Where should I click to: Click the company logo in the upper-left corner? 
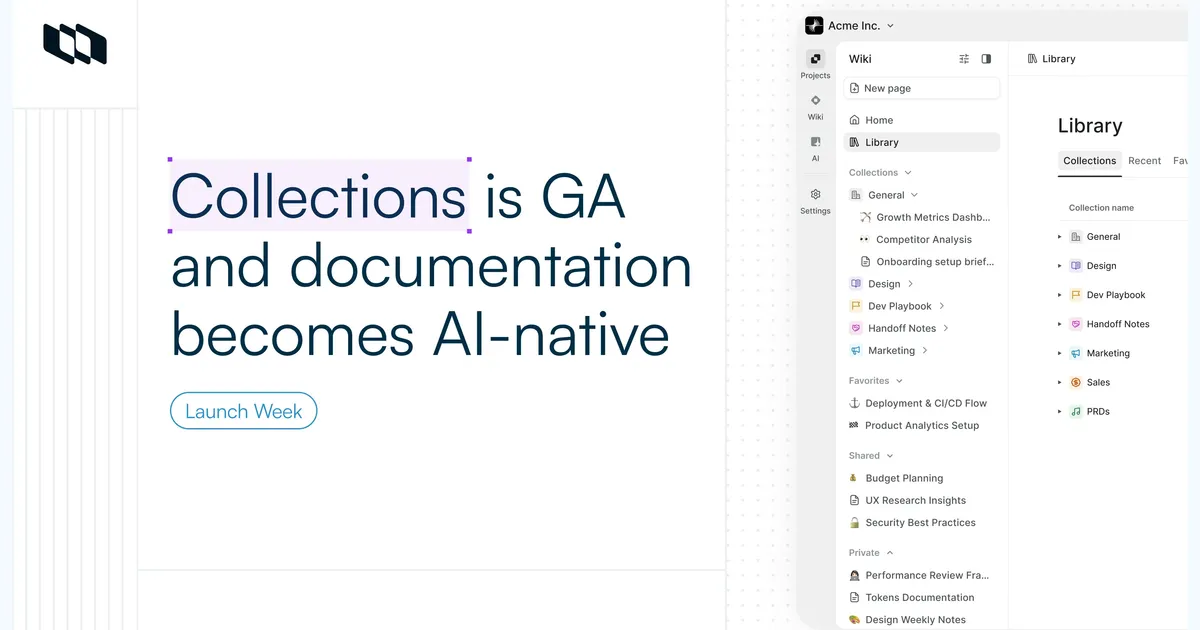(x=75, y=44)
